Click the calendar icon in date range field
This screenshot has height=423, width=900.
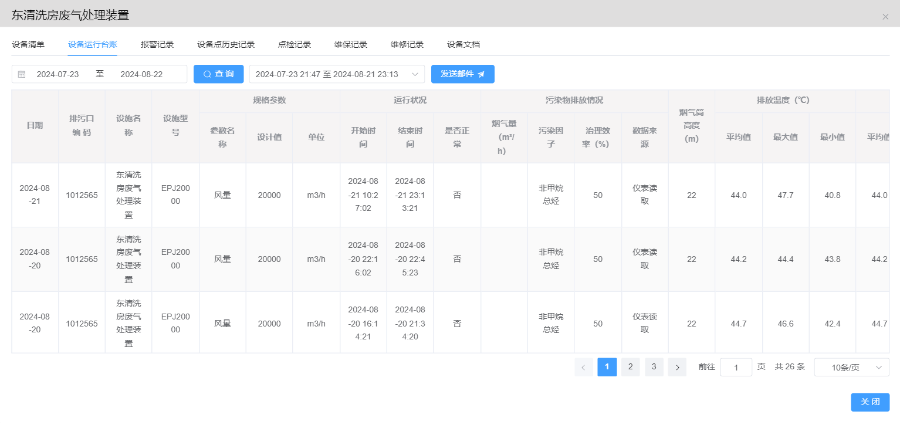[x=21, y=74]
